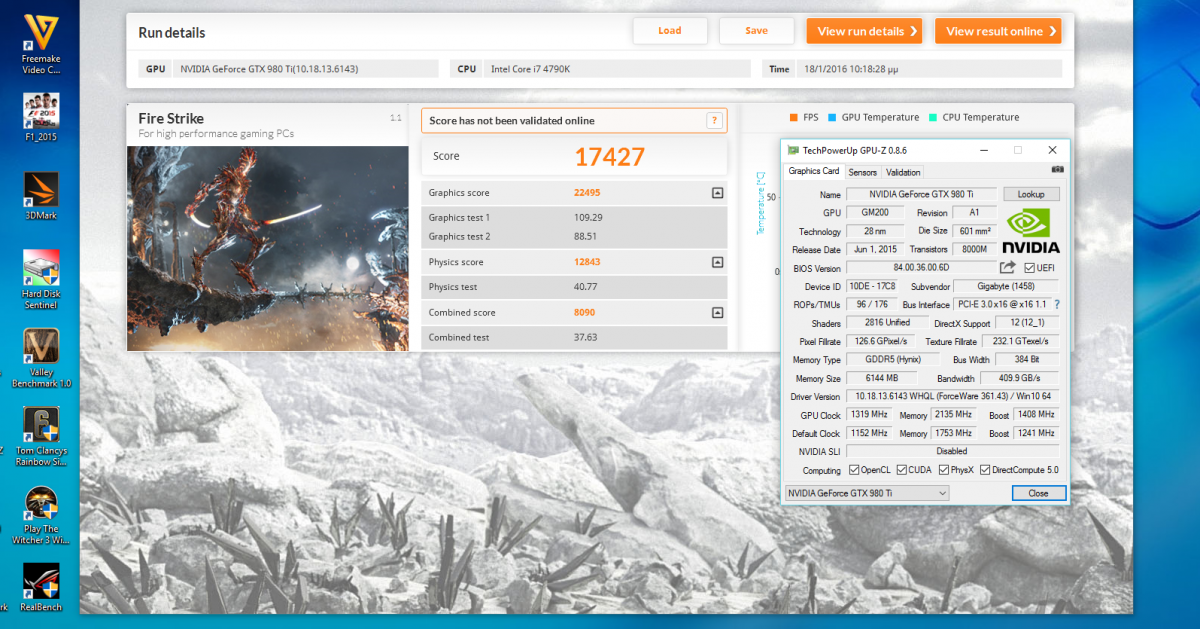The height and width of the screenshot is (629, 1200).
Task: Open Tom Clancy's Rainbow Six shortcut
Action: click(x=41, y=437)
